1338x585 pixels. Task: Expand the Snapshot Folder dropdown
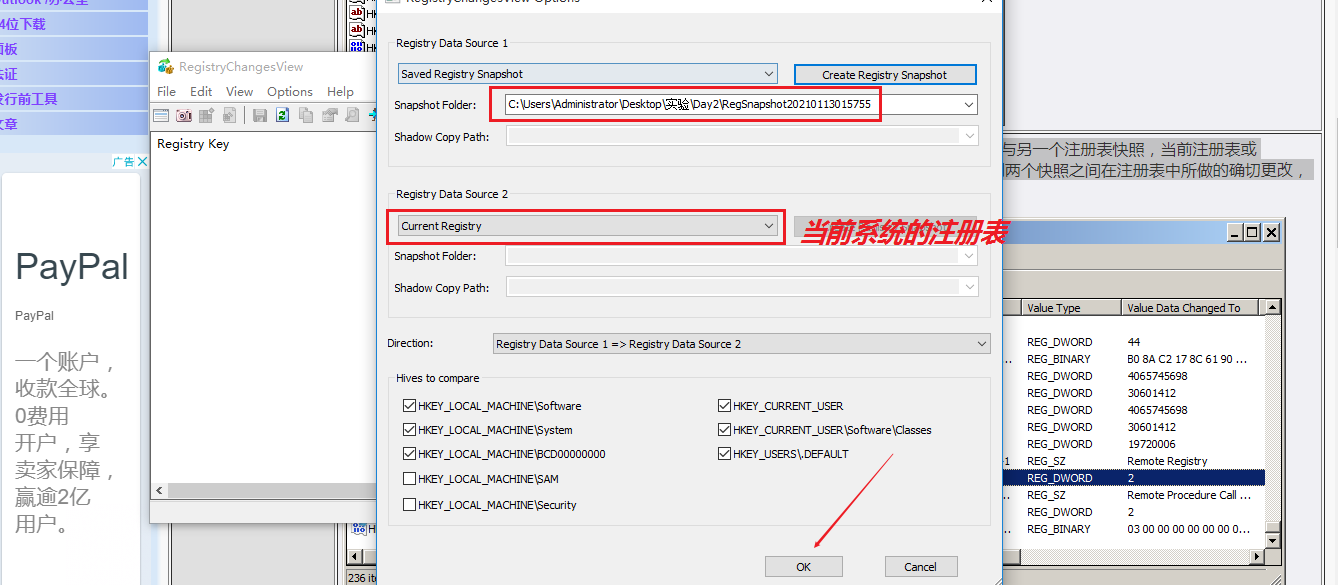tap(966, 104)
